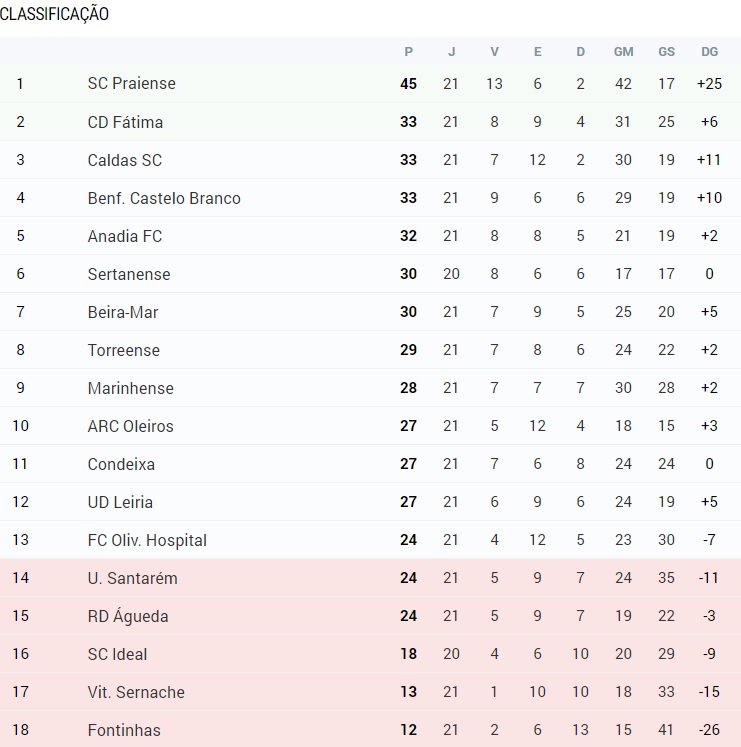
Task: Select Caldas SC in the standings
Action: point(125,160)
